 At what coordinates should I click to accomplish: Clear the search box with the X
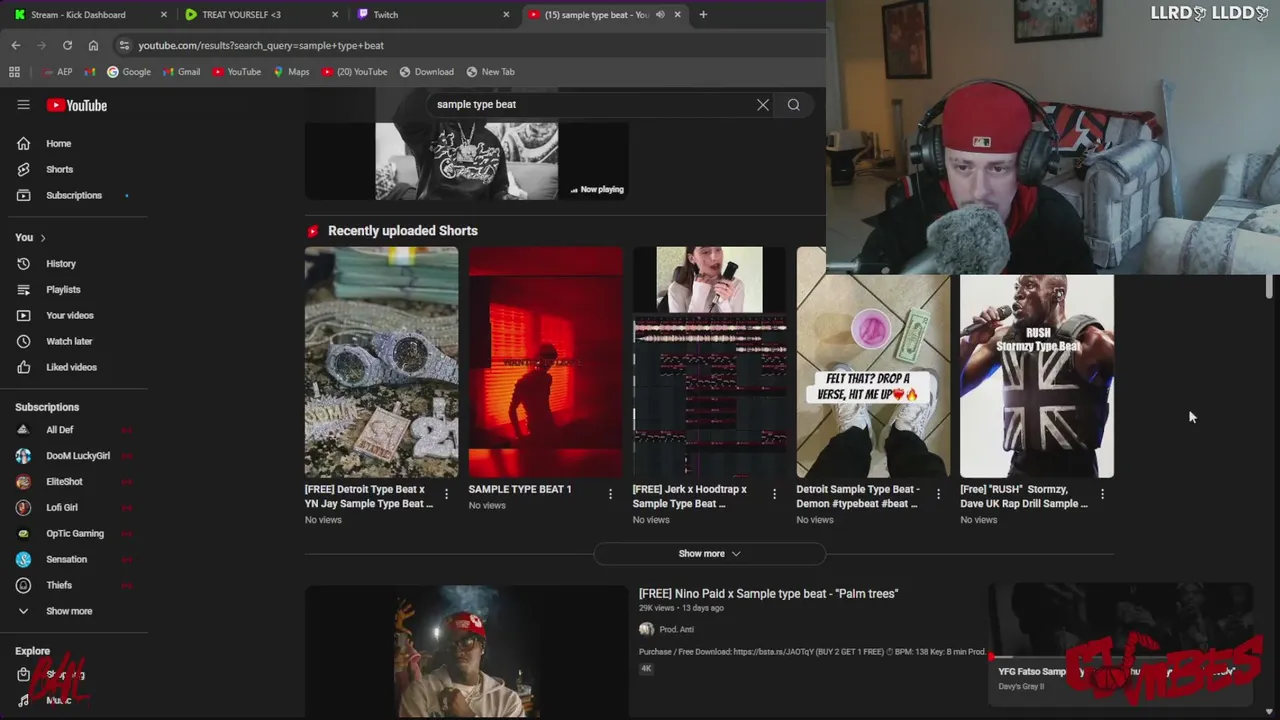coord(763,104)
